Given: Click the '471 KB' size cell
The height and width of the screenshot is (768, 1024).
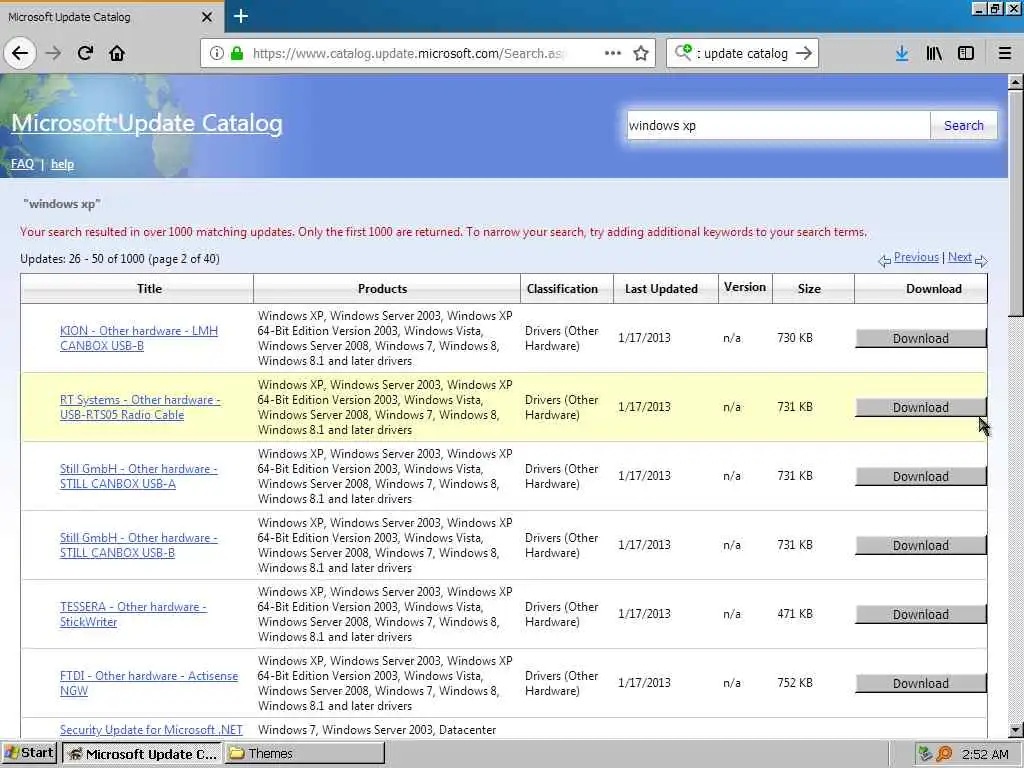Looking at the screenshot, I should [795, 614].
